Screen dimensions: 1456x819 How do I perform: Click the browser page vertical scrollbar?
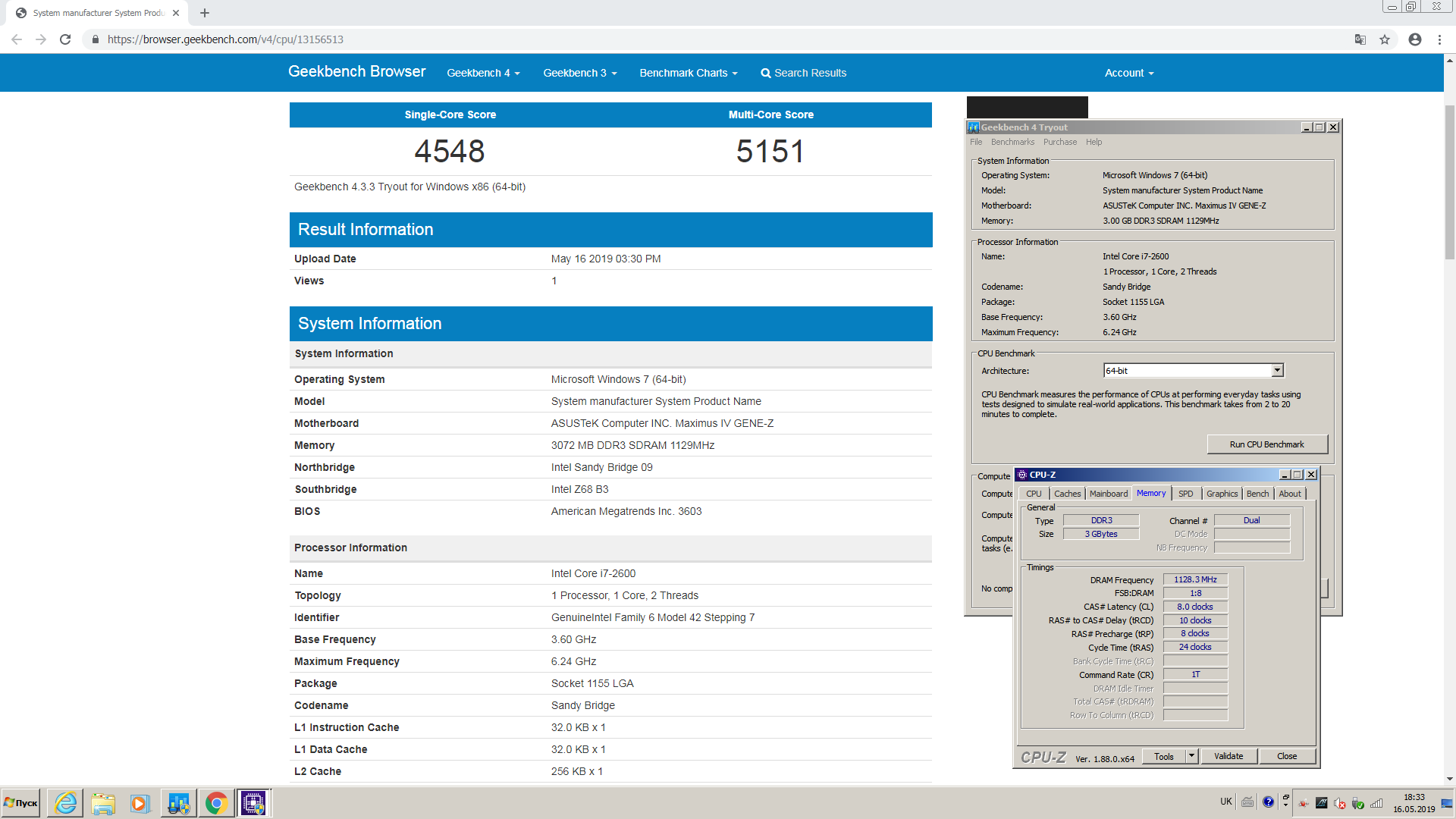(1450, 182)
